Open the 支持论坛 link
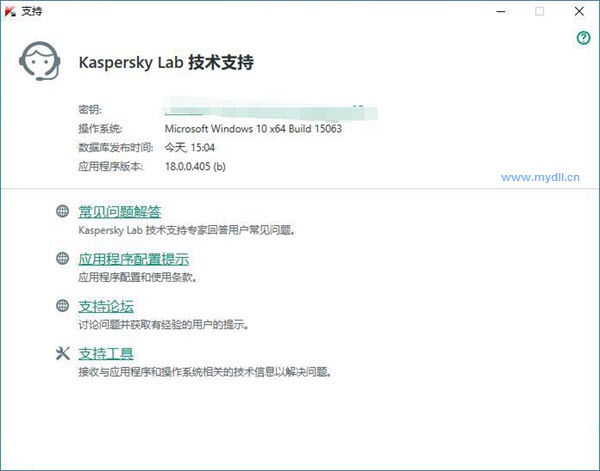 pyautogui.click(x=106, y=306)
